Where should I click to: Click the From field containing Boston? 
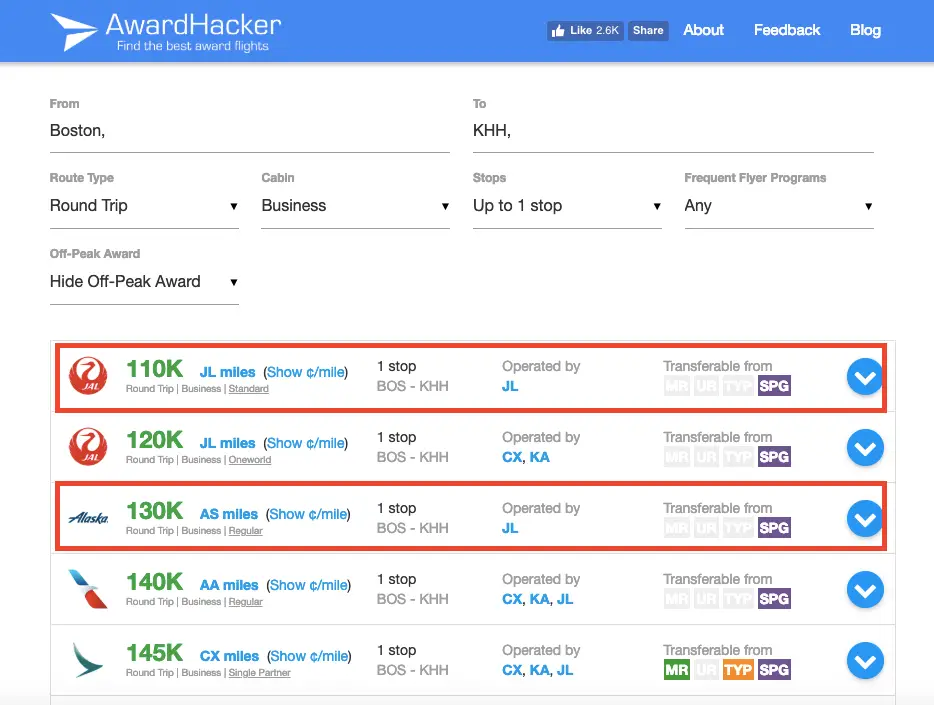(x=250, y=131)
